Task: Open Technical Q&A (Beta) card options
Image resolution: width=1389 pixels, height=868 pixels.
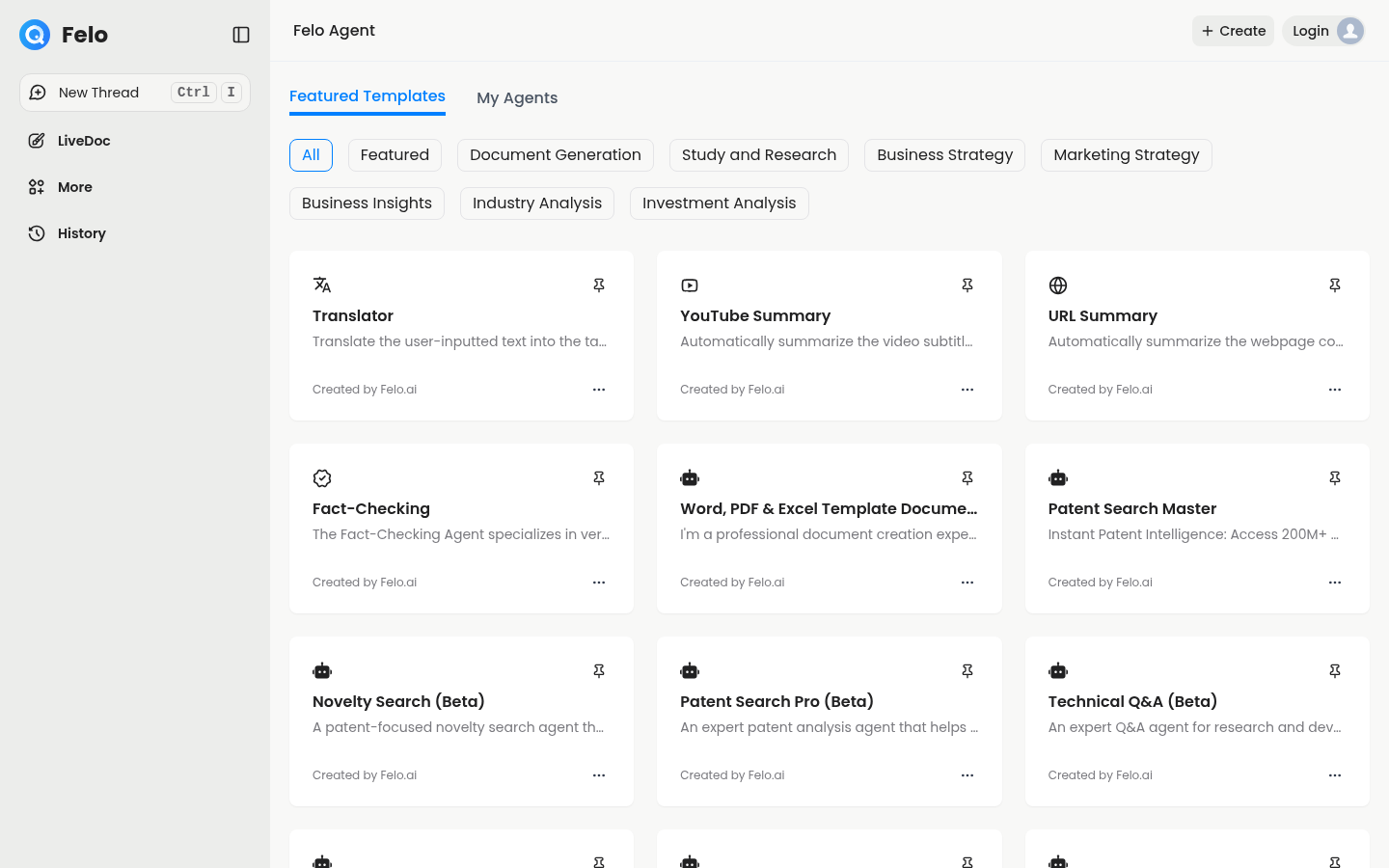Action: point(1335,775)
